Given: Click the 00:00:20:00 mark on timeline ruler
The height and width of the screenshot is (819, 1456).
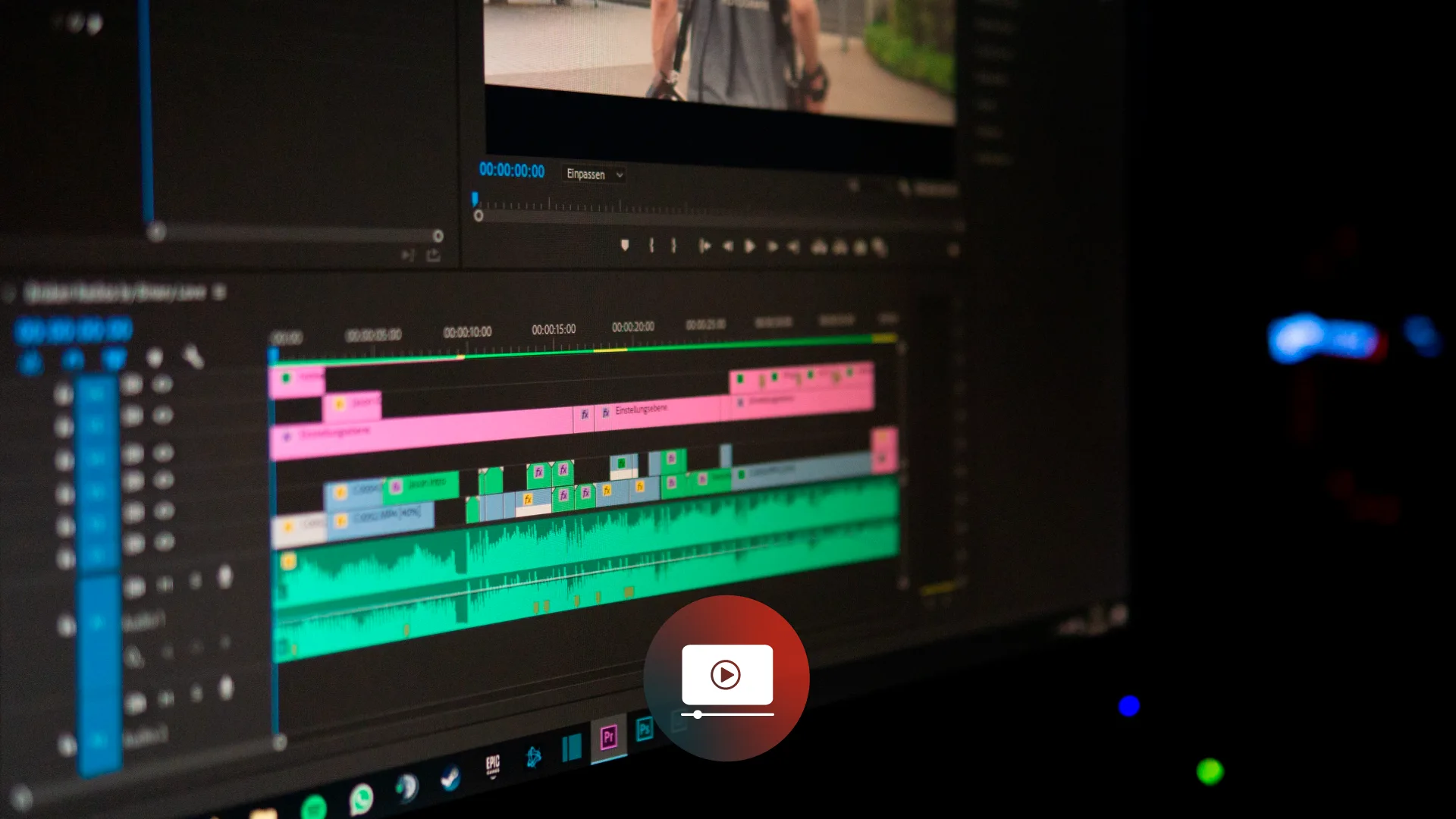Looking at the screenshot, I should pos(633,327).
